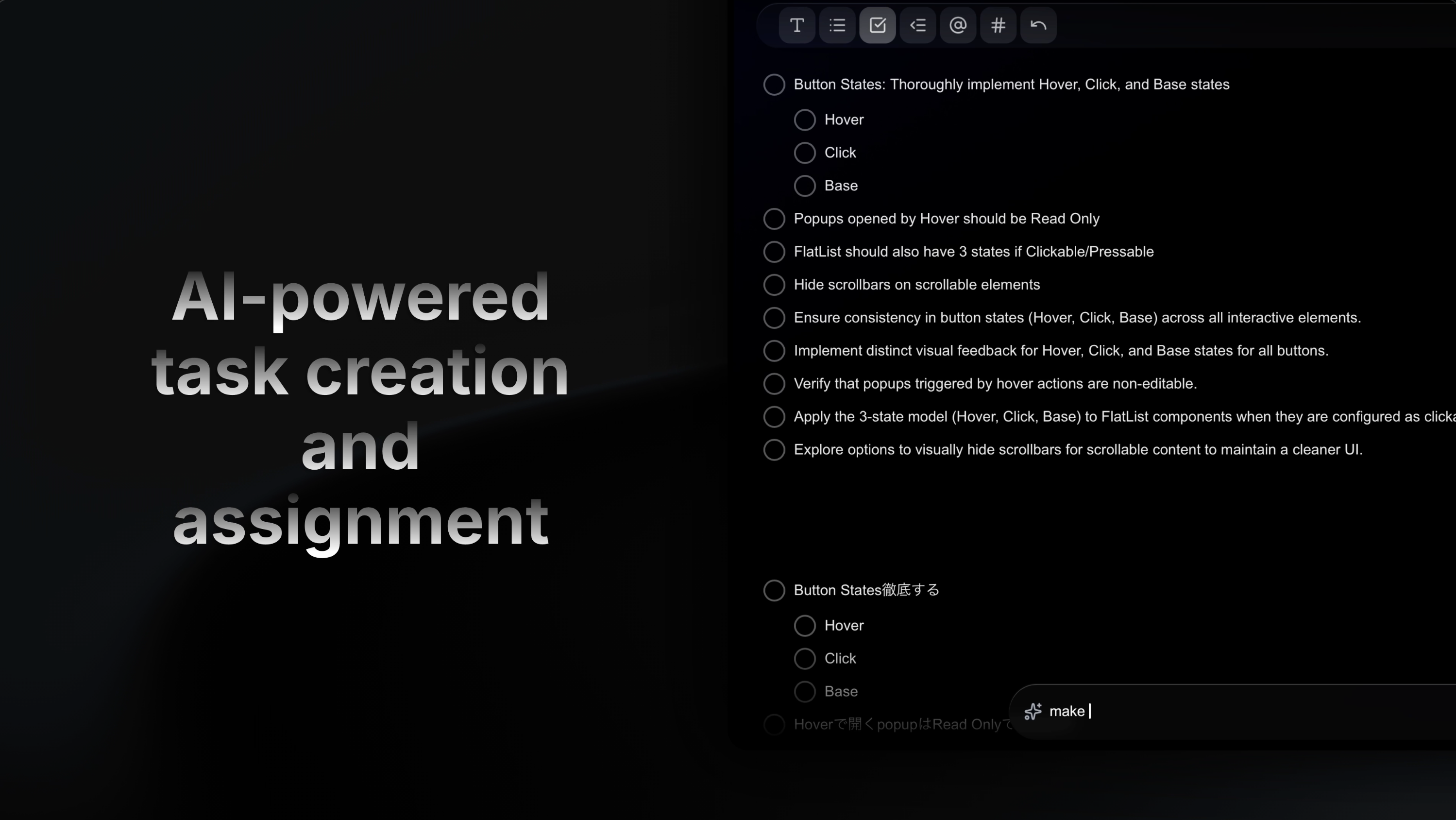
Task: Switch to bullet list format
Action: (x=837, y=25)
